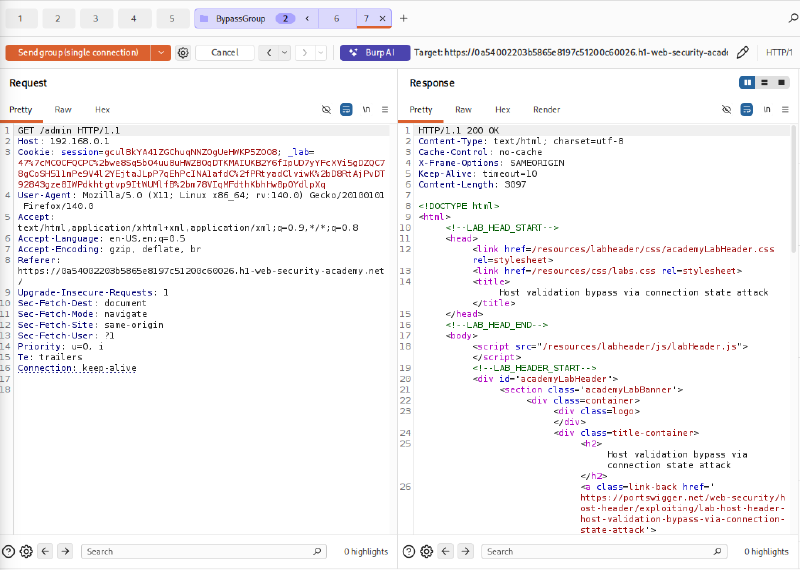Screen dimensions: 800x570
Task: Toggle hidden-eye icon in Response panel
Action: 727,109
